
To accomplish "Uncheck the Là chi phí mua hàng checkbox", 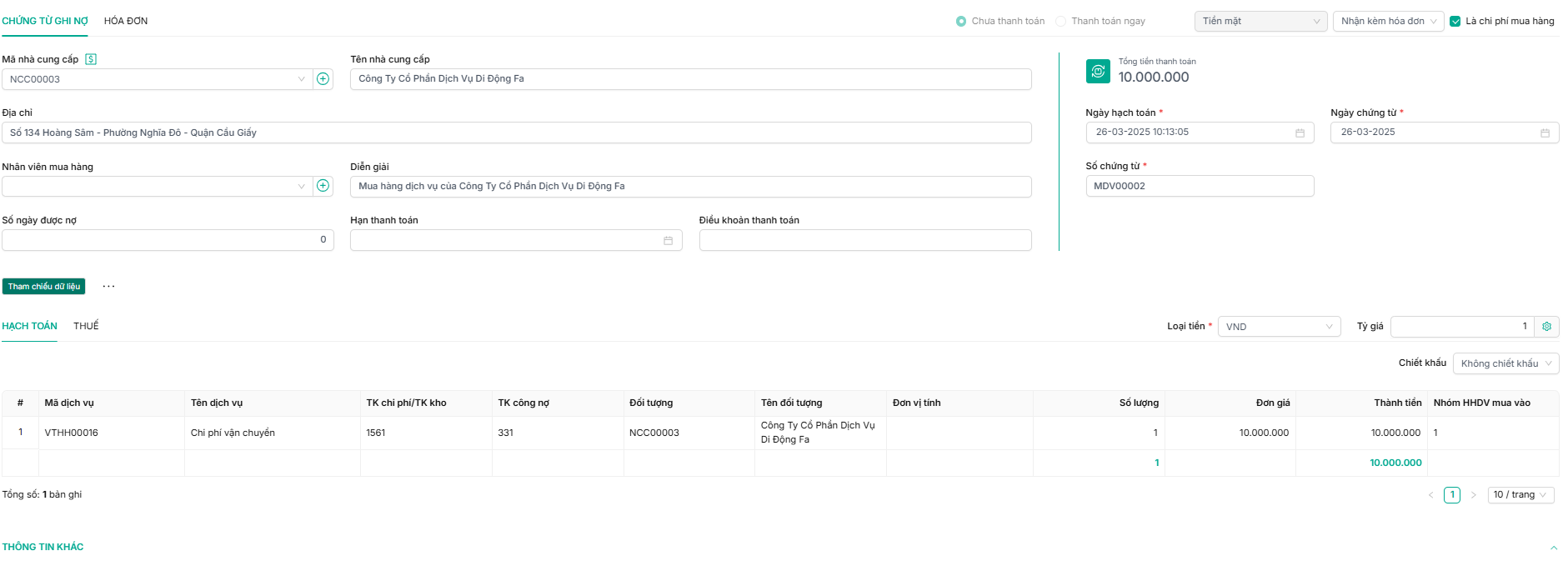I will coord(1455,22).
